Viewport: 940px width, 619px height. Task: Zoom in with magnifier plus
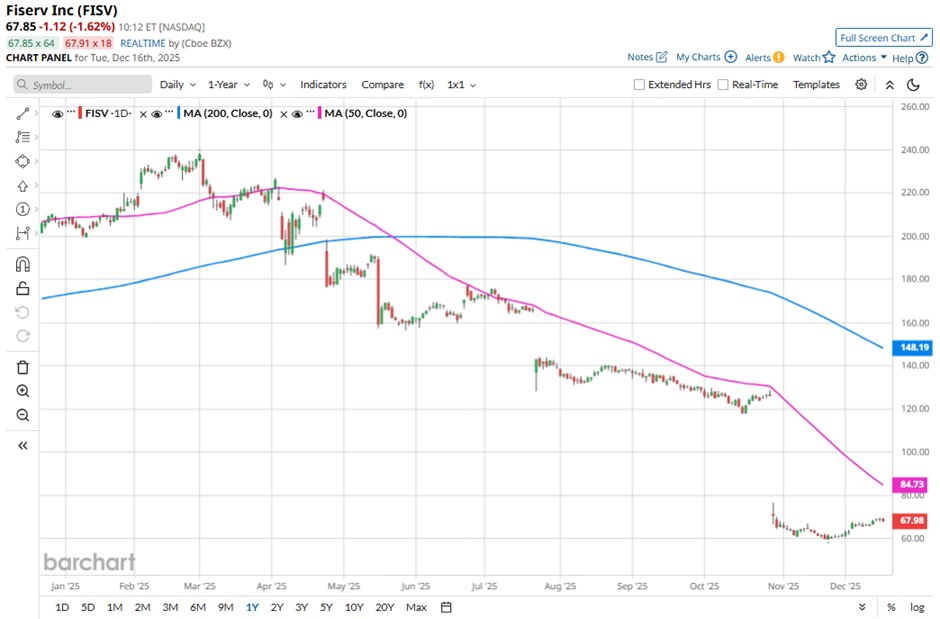coord(22,391)
